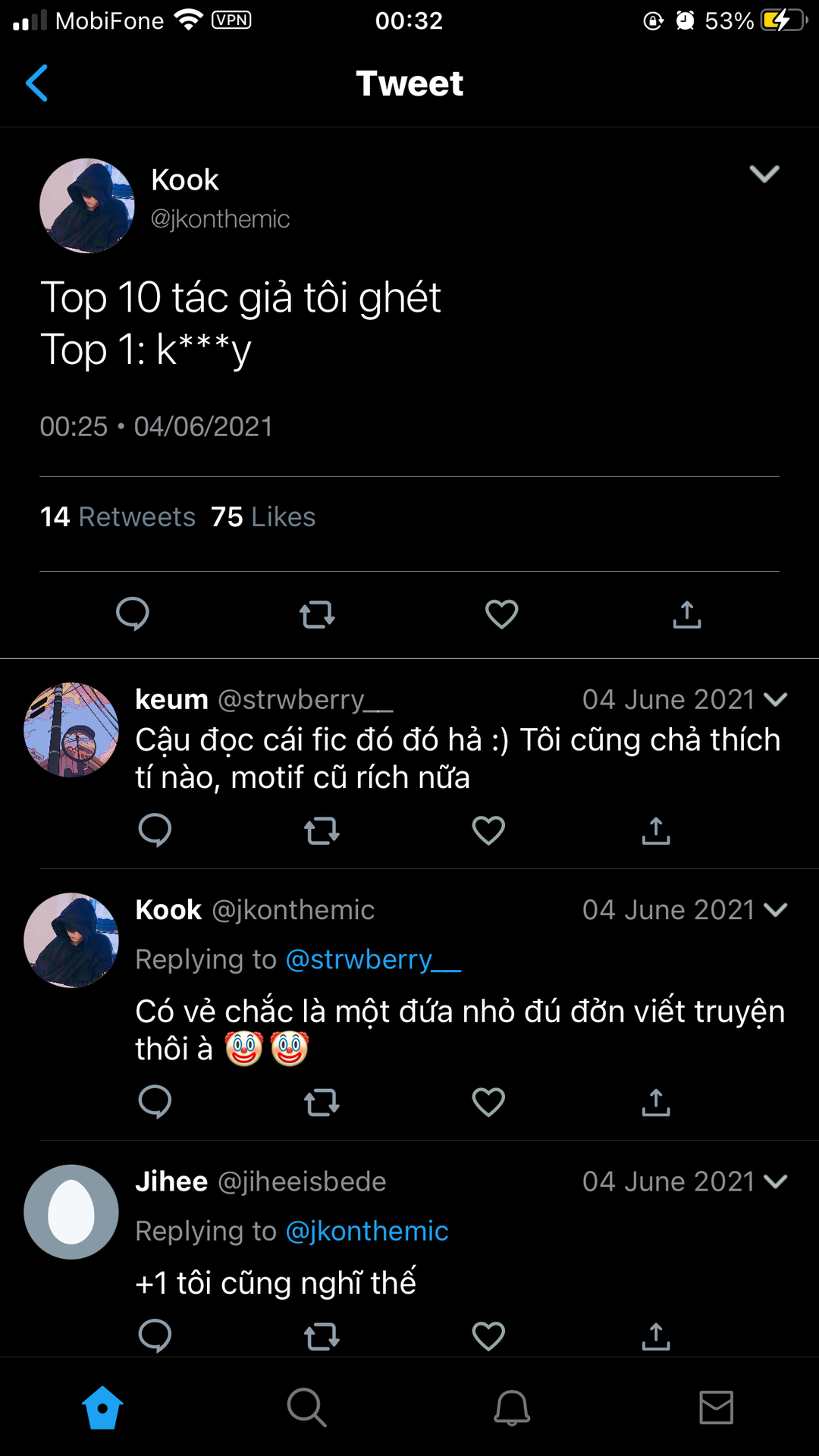The width and height of the screenshot is (819, 1456).
Task: Reply to Kook's clown emoji tweet
Action: 155,1102
